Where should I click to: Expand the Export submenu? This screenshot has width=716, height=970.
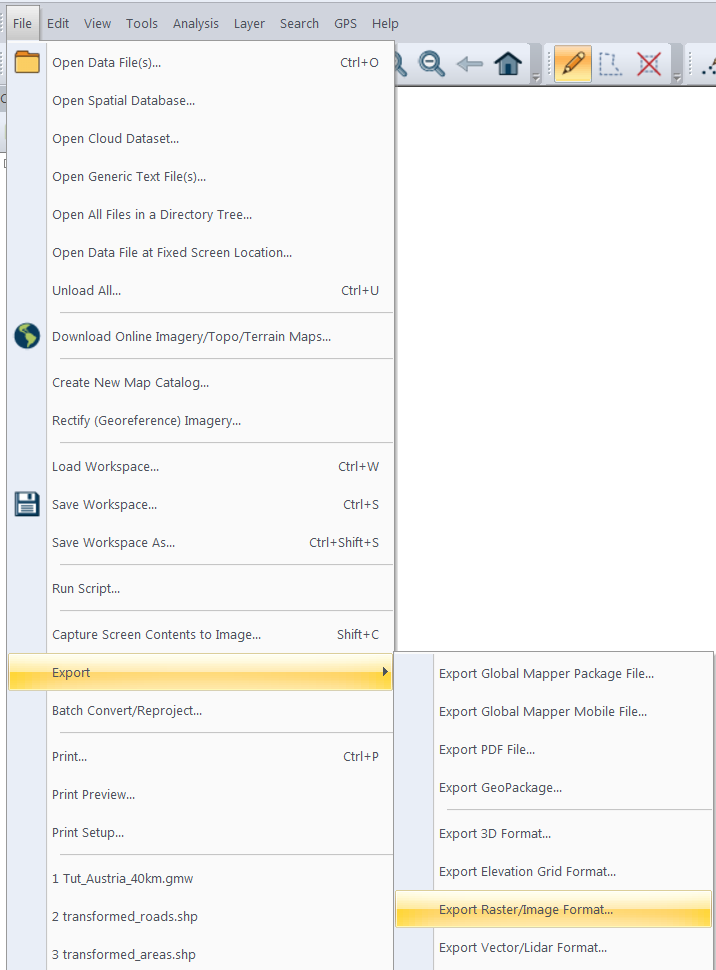[x=200, y=673]
